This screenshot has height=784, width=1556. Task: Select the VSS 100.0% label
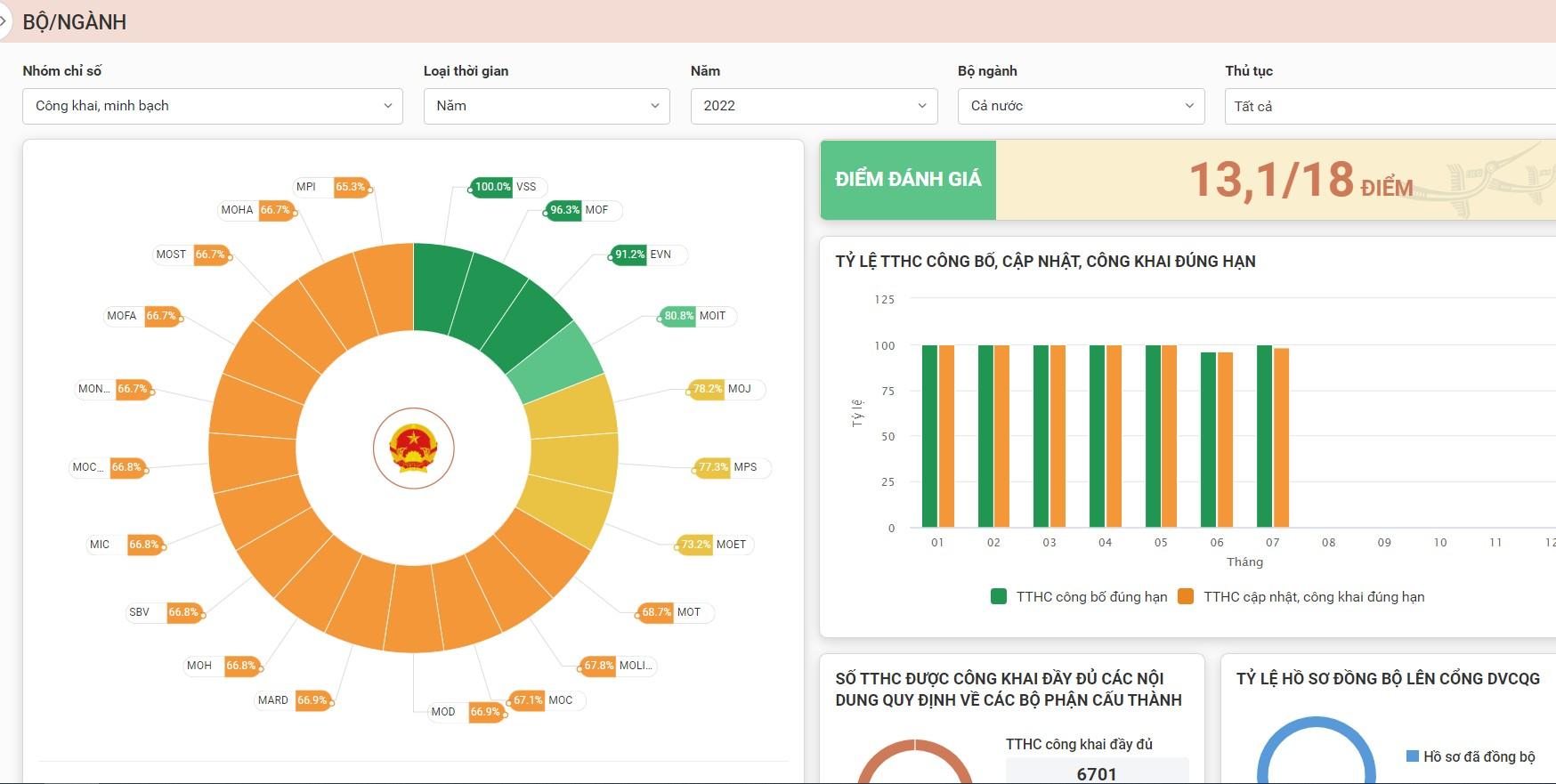506,187
